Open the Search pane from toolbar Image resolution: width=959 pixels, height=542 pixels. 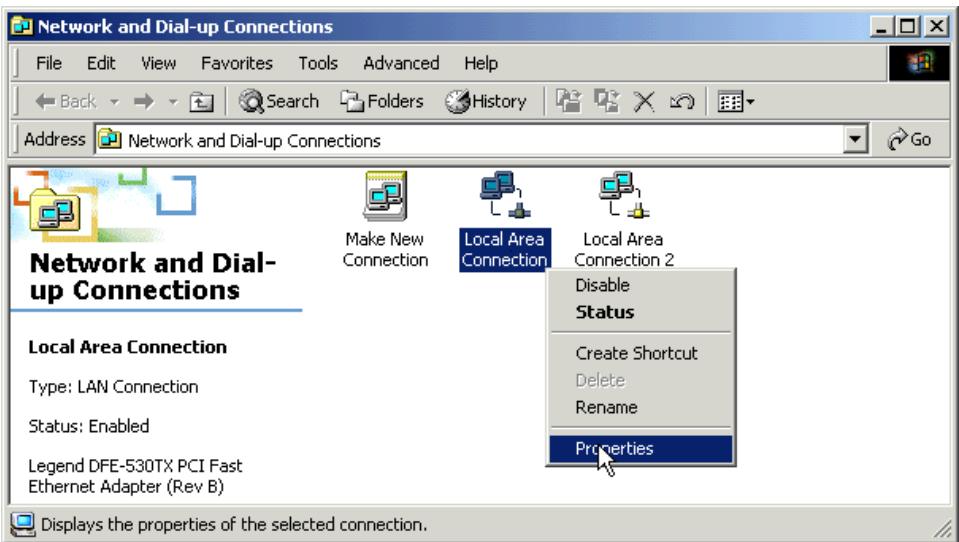(x=279, y=101)
